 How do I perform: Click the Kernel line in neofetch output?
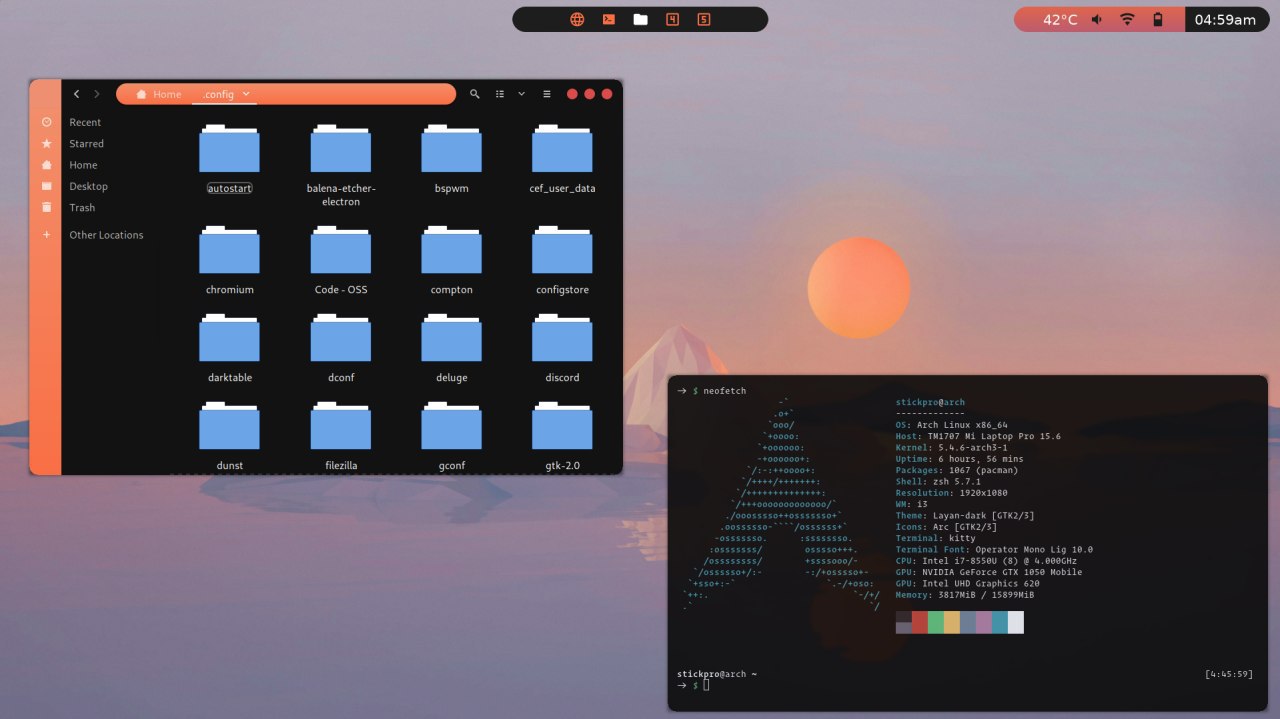[x=952, y=448]
